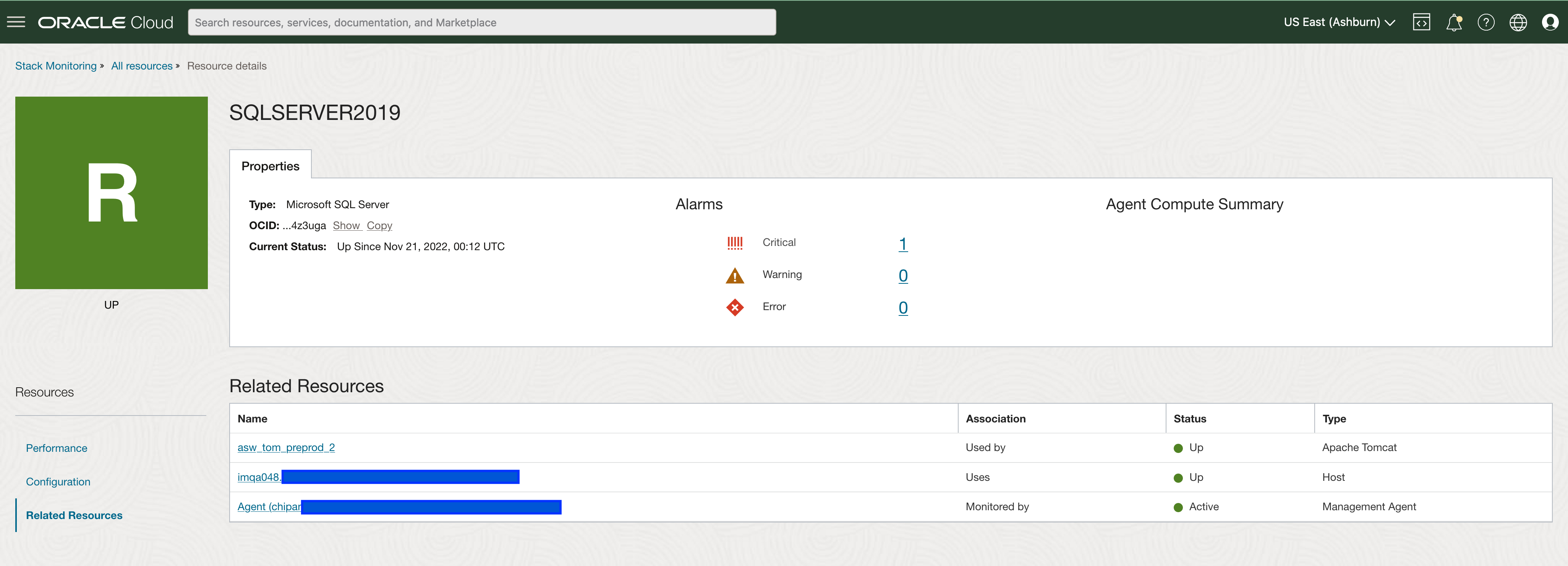Go to Stack Monitoring breadcrumb

point(55,66)
